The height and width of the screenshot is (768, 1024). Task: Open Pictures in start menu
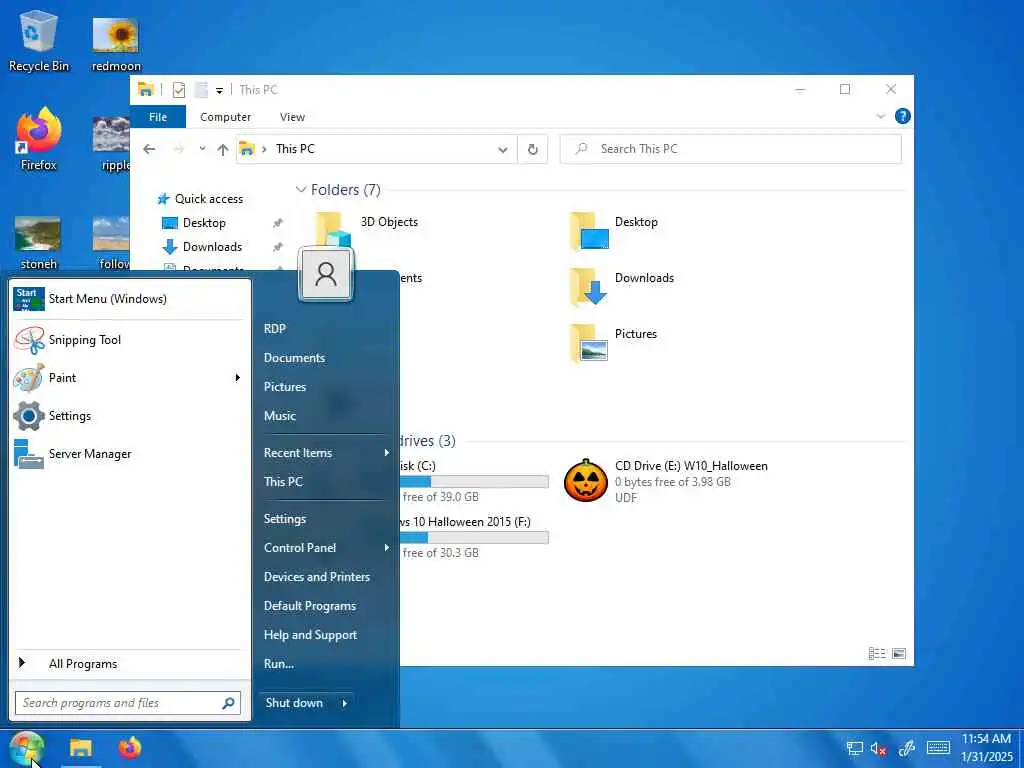click(285, 387)
